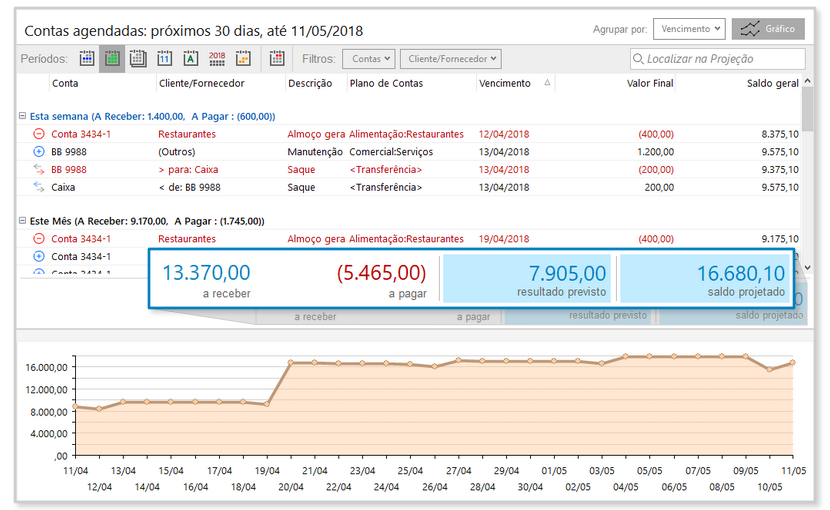This screenshot has width=830, height=510.
Task: Click the blue plus icon beside BB 9988
Action: tap(38, 152)
